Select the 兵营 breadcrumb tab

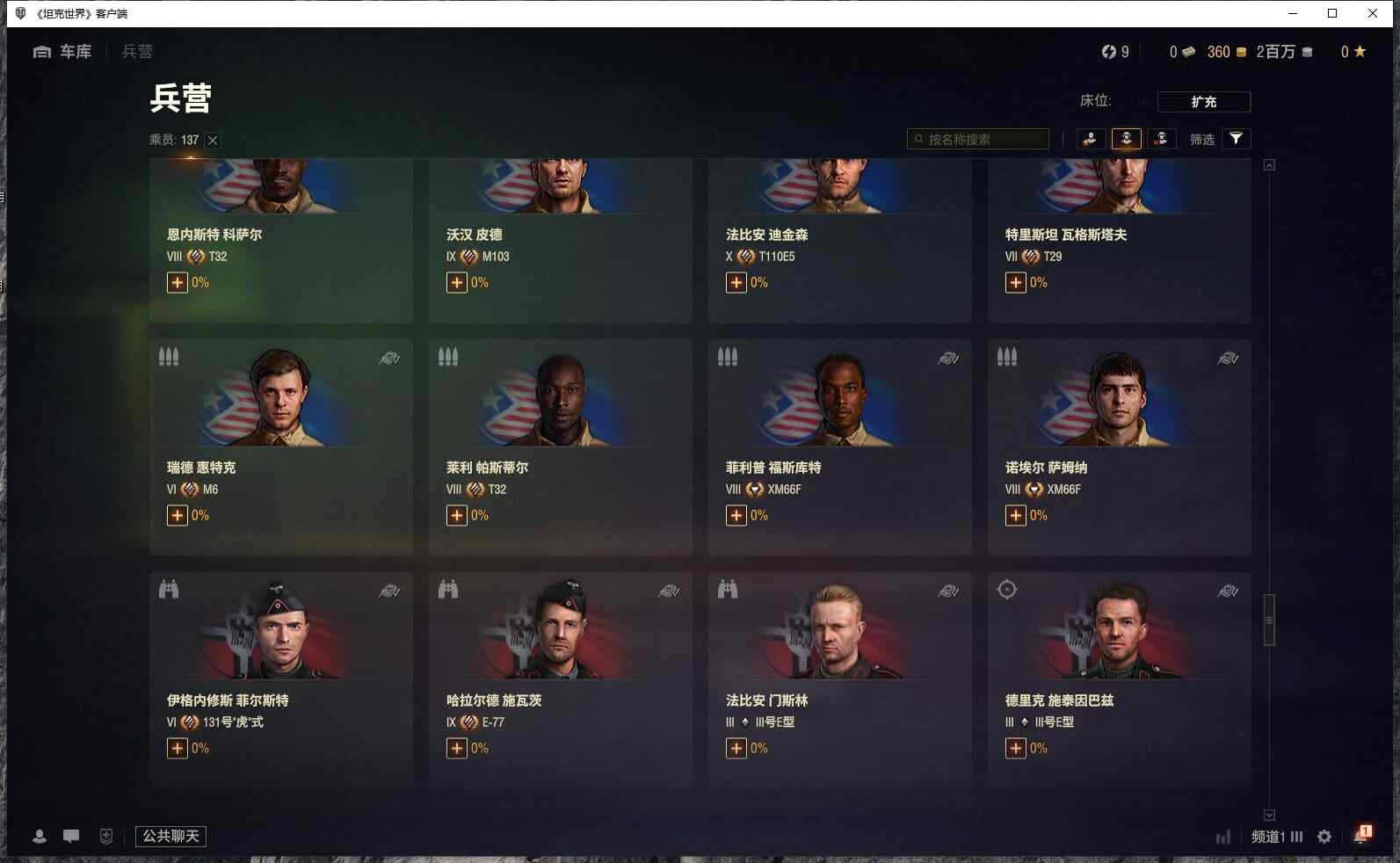[x=137, y=52]
